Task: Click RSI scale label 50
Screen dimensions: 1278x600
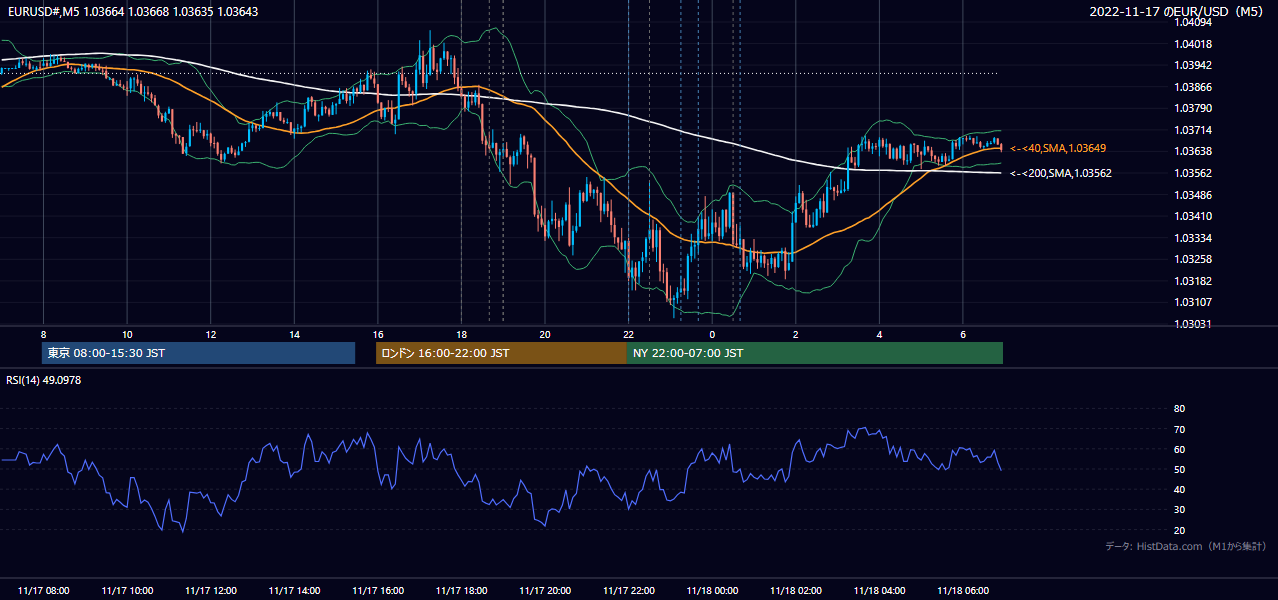Action: coord(1179,469)
